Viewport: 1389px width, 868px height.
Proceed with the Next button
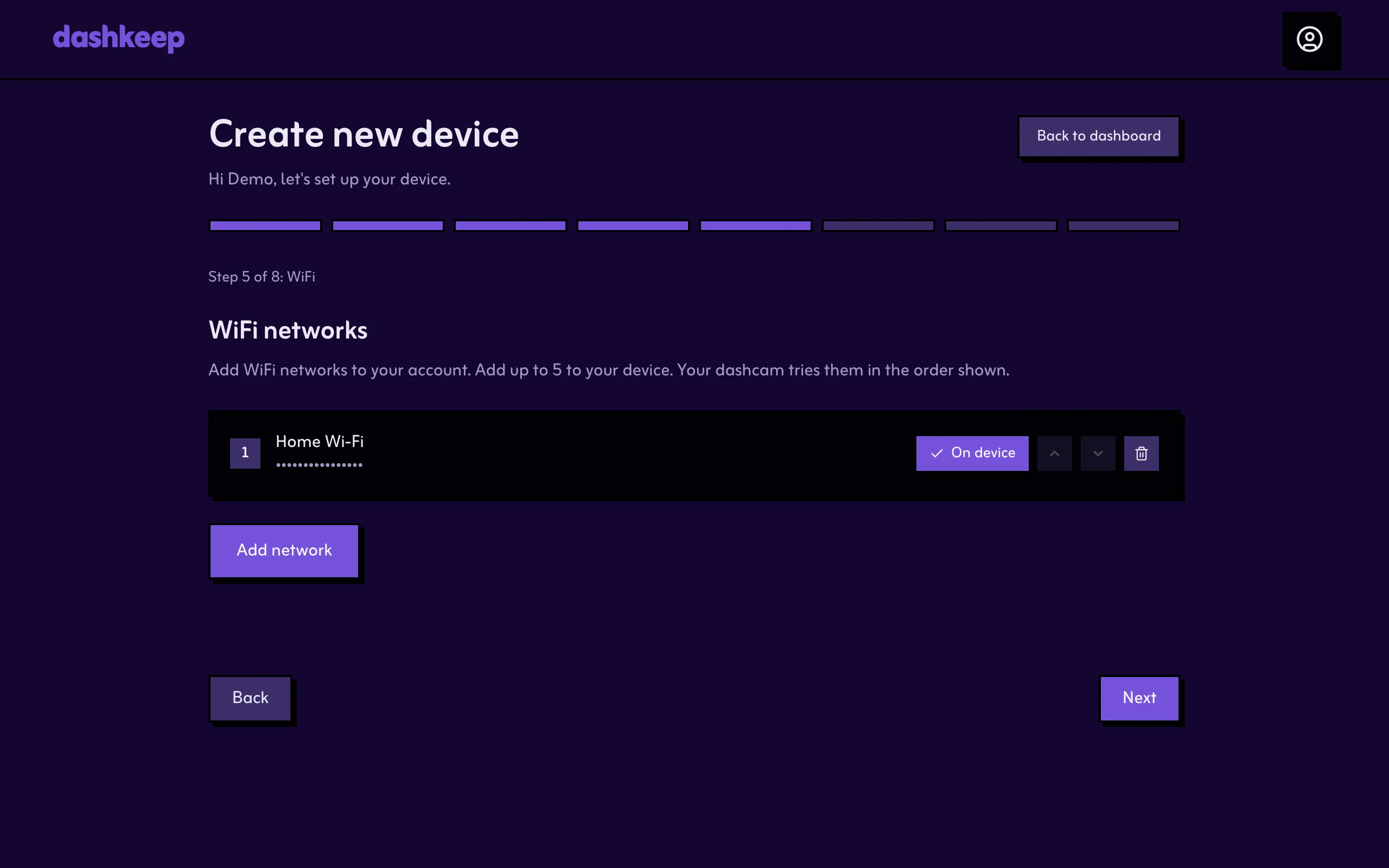pyautogui.click(x=1139, y=698)
